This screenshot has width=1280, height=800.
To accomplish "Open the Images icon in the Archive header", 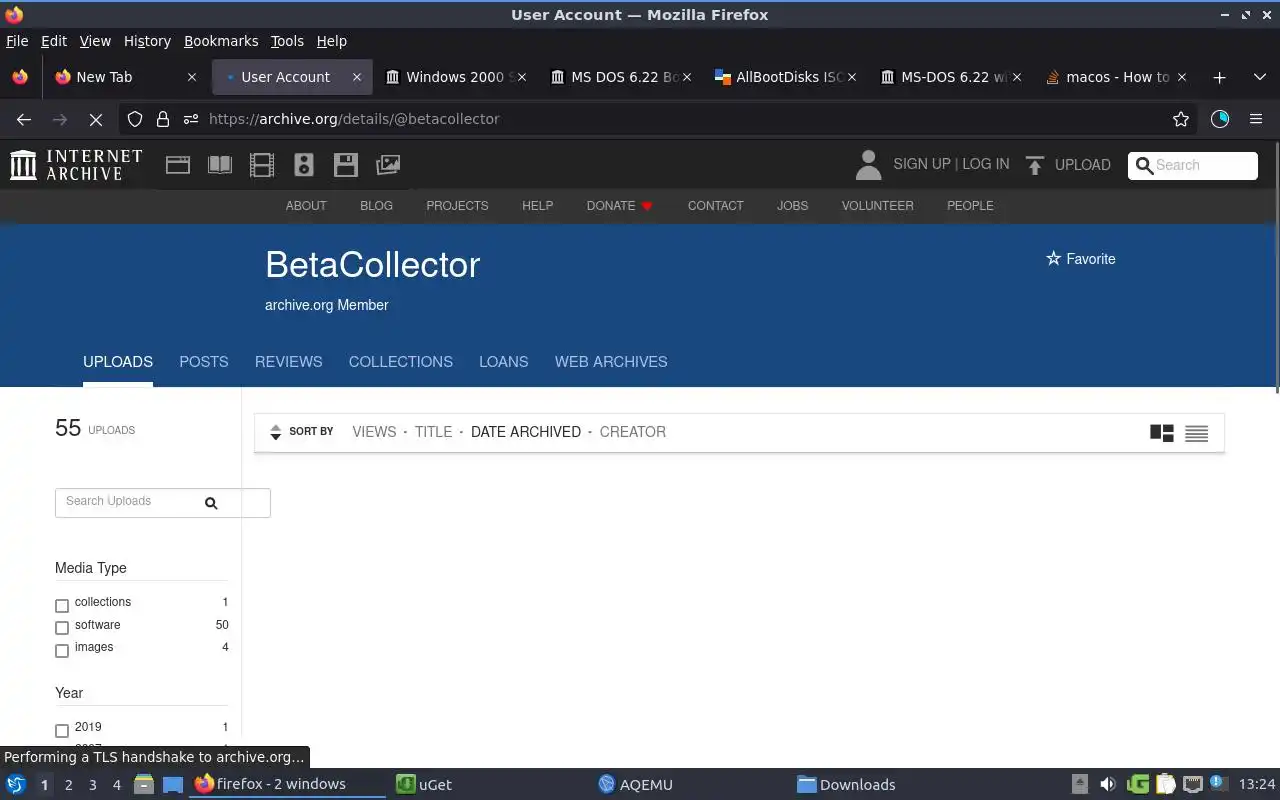I will pyautogui.click(x=388, y=165).
